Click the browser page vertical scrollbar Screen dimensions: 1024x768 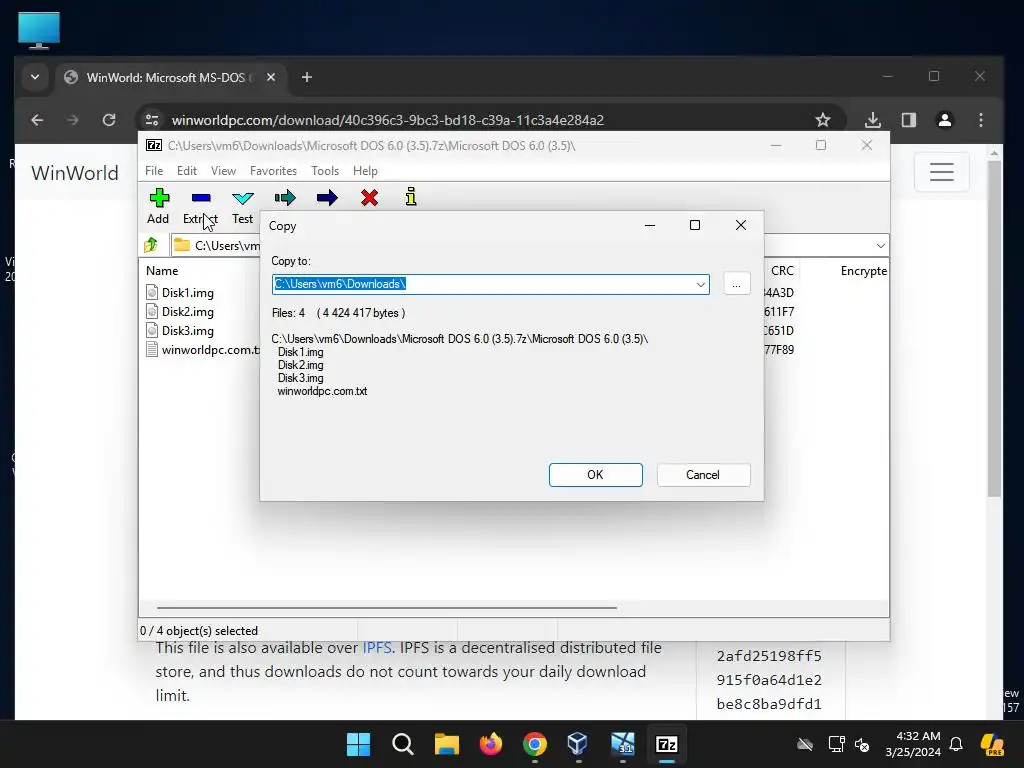[994, 327]
